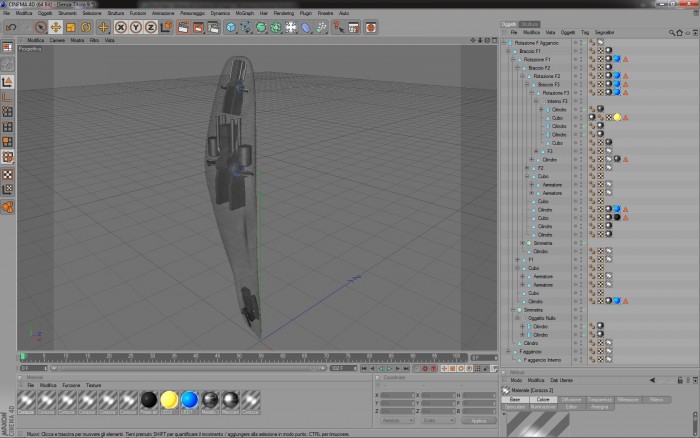Click the Applica button
Image resolution: width=700 pixels, height=438 pixels.
tap(479, 421)
